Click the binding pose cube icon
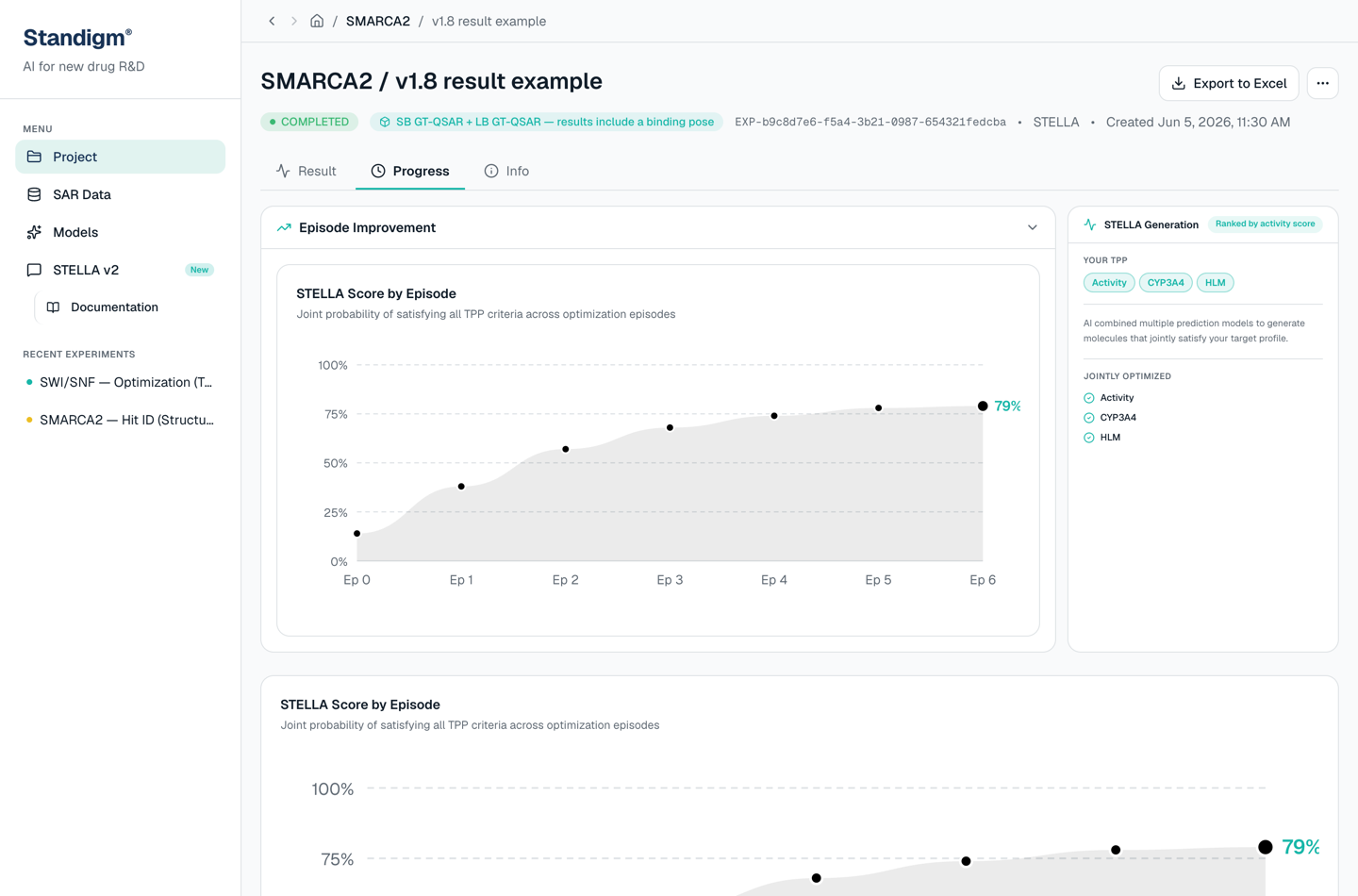This screenshot has height=896, width=1358. (x=385, y=122)
